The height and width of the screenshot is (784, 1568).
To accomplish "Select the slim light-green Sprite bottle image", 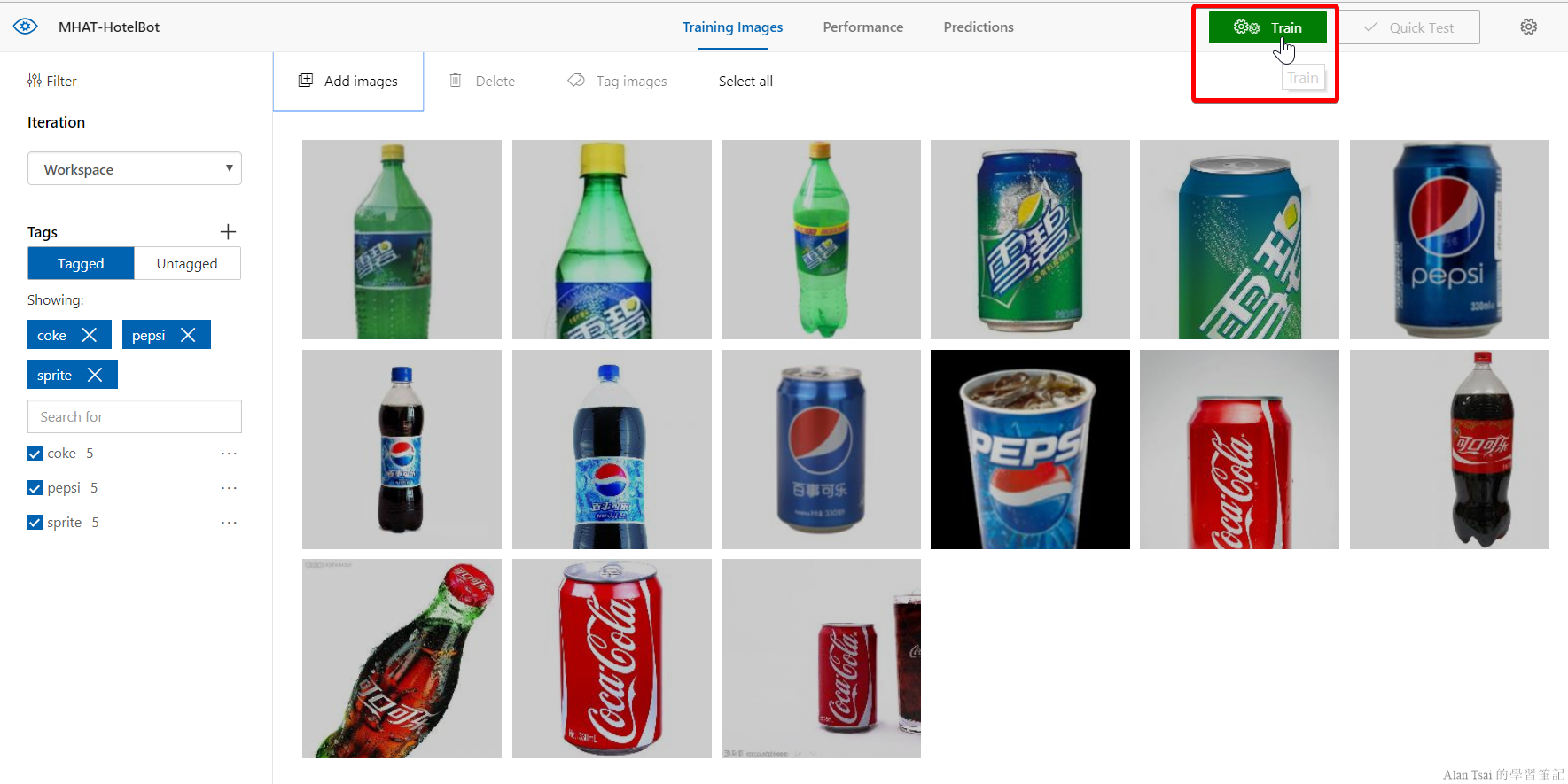I will point(821,239).
